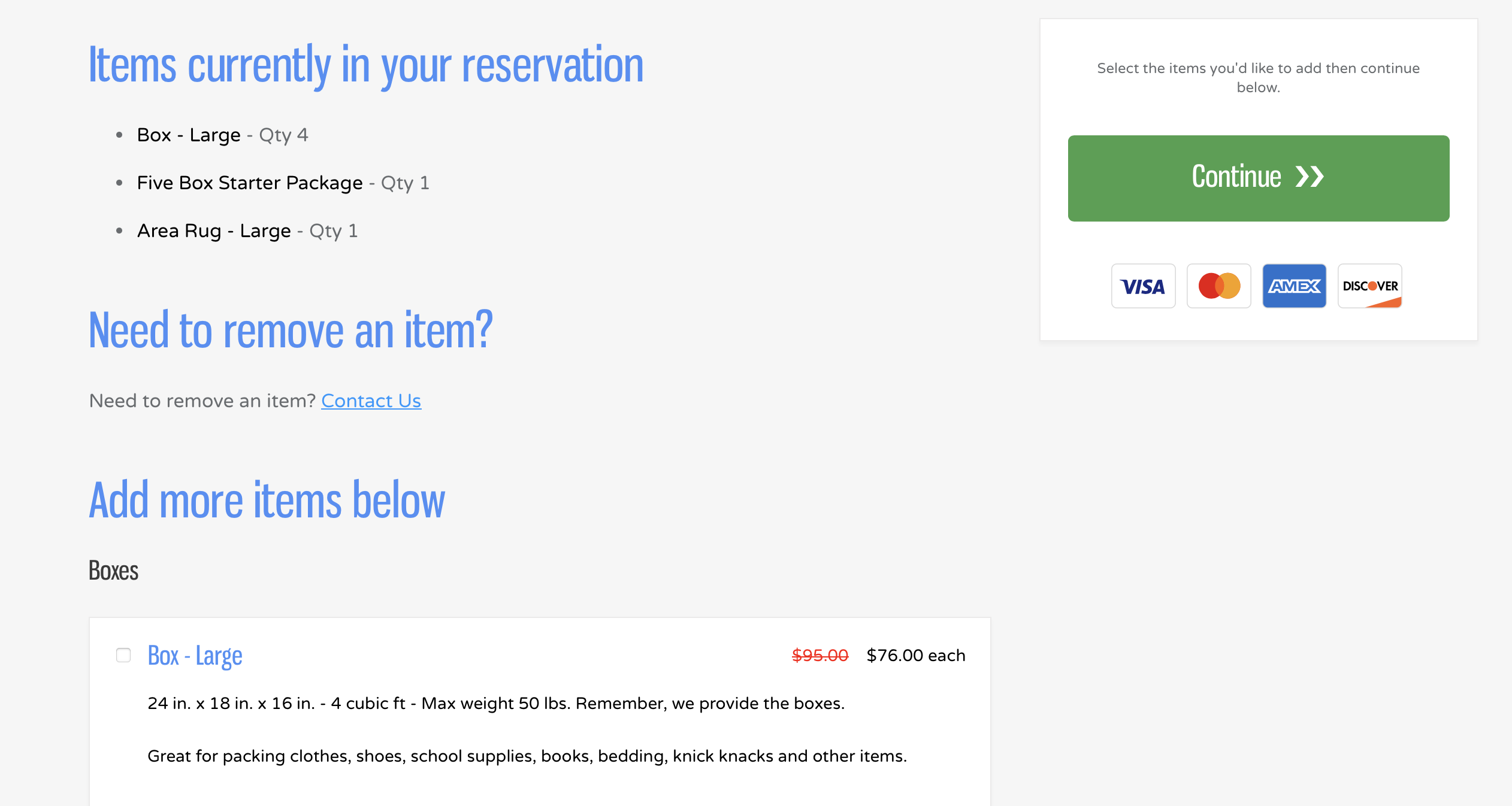Click the struck-through $95.00 price

(819, 655)
